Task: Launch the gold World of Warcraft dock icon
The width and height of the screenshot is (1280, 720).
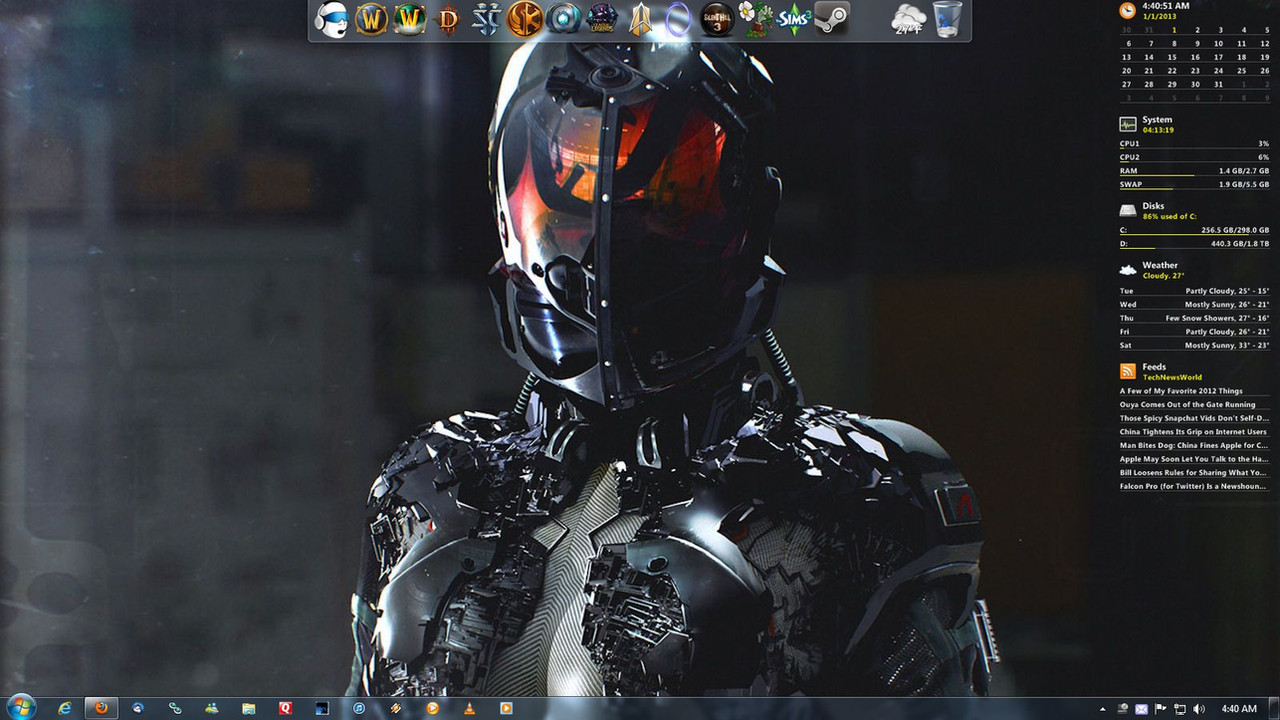Action: tap(371, 19)
